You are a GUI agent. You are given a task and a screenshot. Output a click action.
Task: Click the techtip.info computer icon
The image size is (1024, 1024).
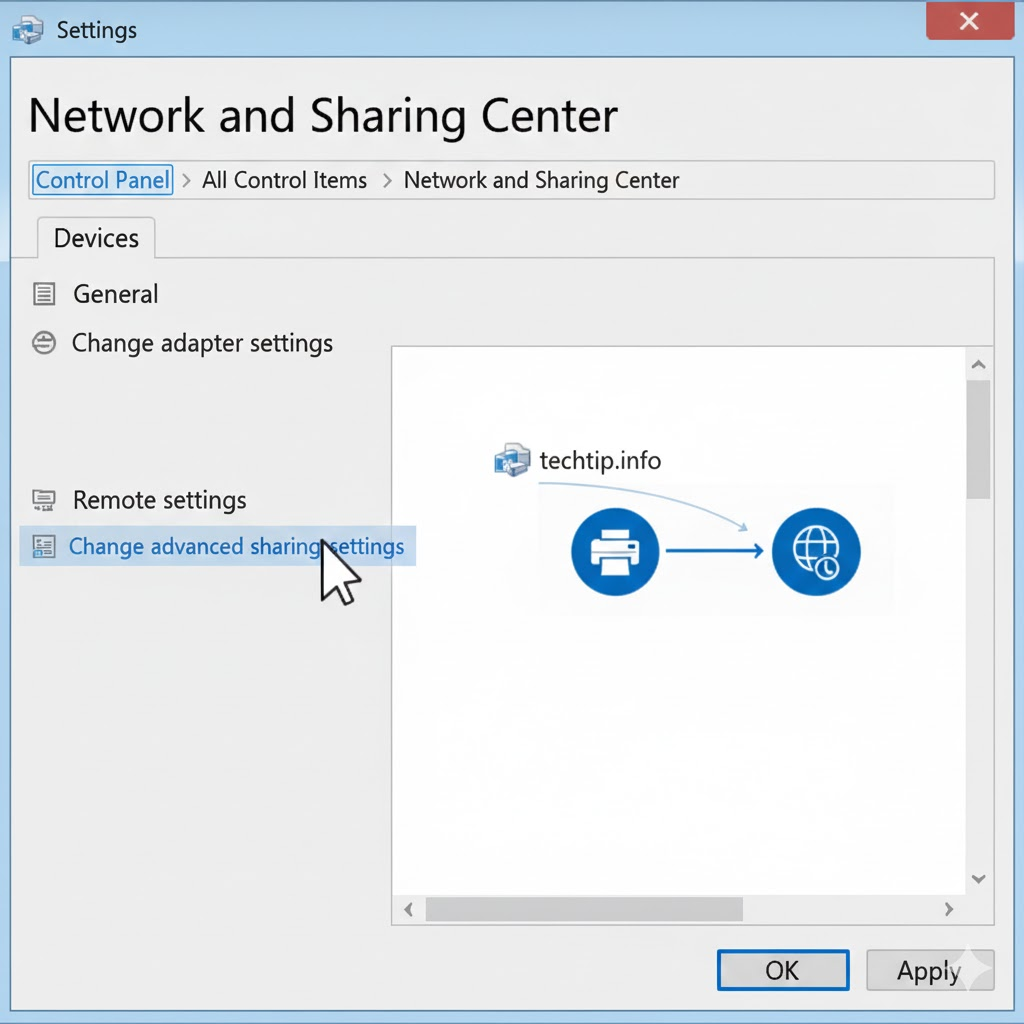coord(512,460)
